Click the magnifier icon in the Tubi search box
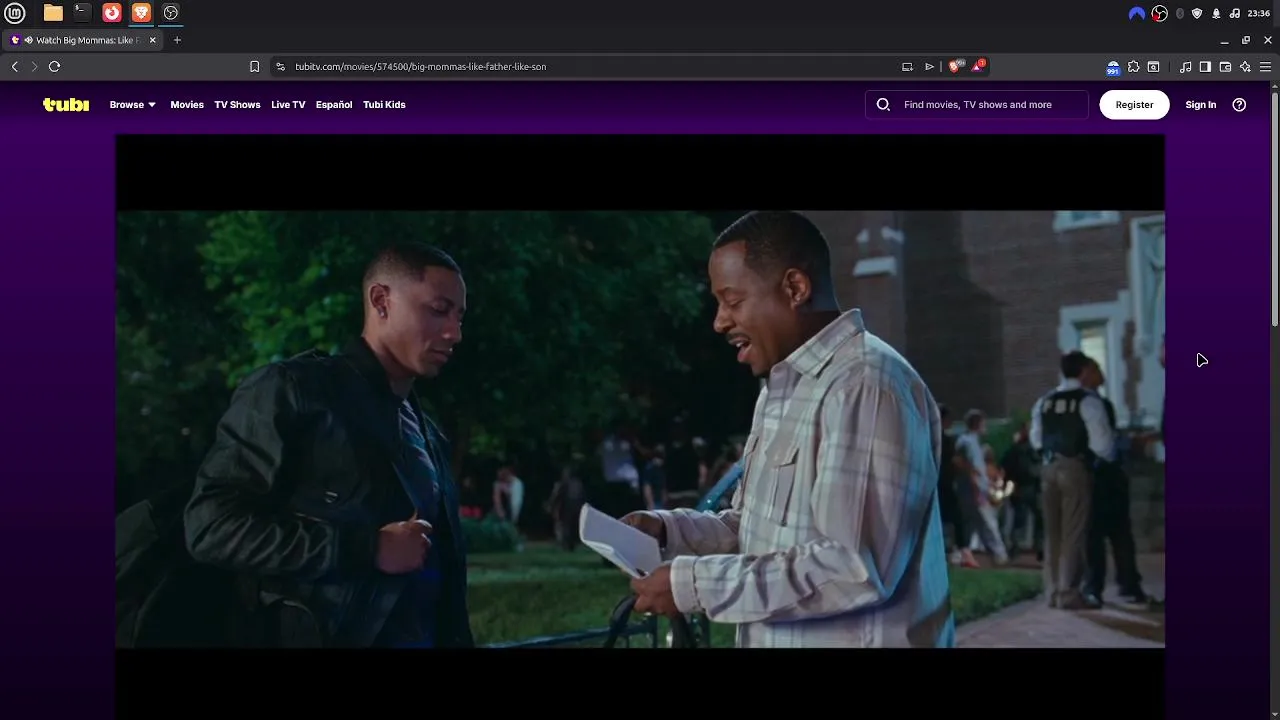This screenshot has height=720, width=1280. (x=883, y=104)
